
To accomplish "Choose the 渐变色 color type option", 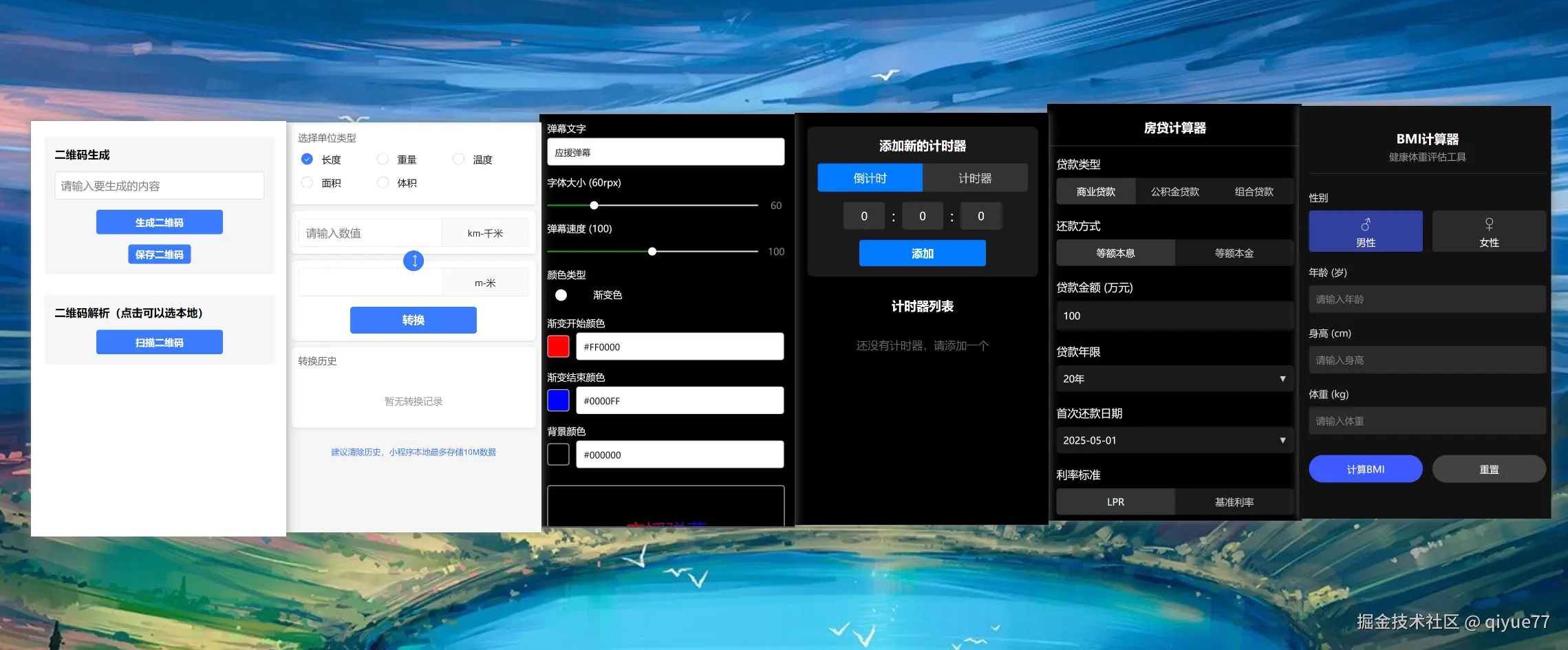I will pyautogui.click(x=561, y=294).
